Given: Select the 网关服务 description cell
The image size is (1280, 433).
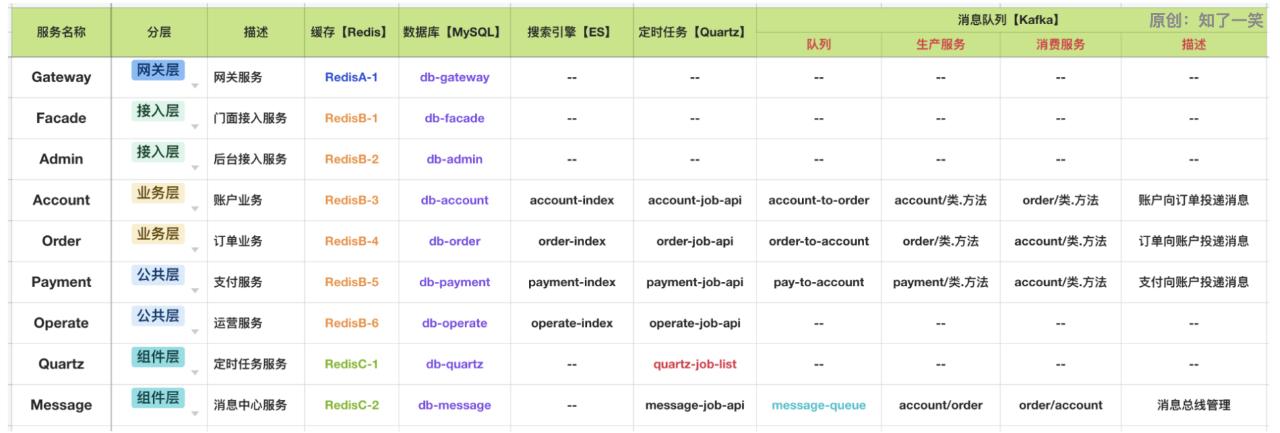Looking at the screenshot, I should [x=254, y=77].
